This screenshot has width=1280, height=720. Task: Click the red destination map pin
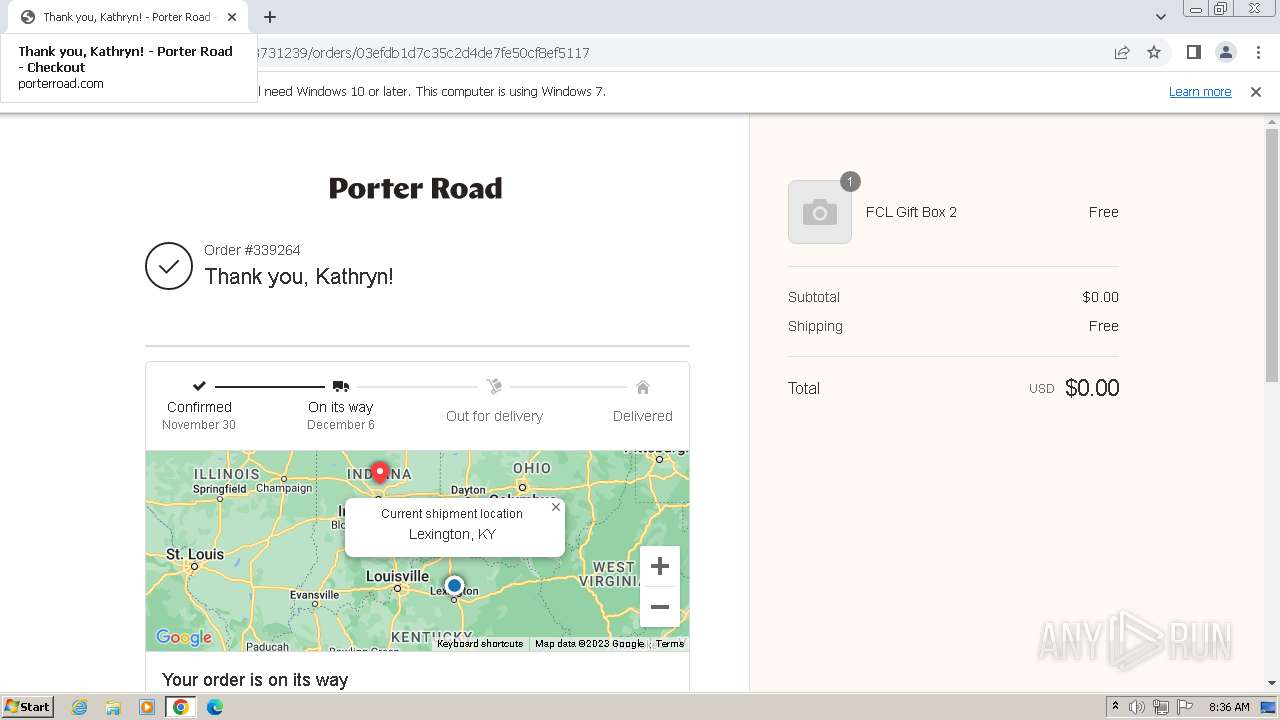(x=380, y=472)
